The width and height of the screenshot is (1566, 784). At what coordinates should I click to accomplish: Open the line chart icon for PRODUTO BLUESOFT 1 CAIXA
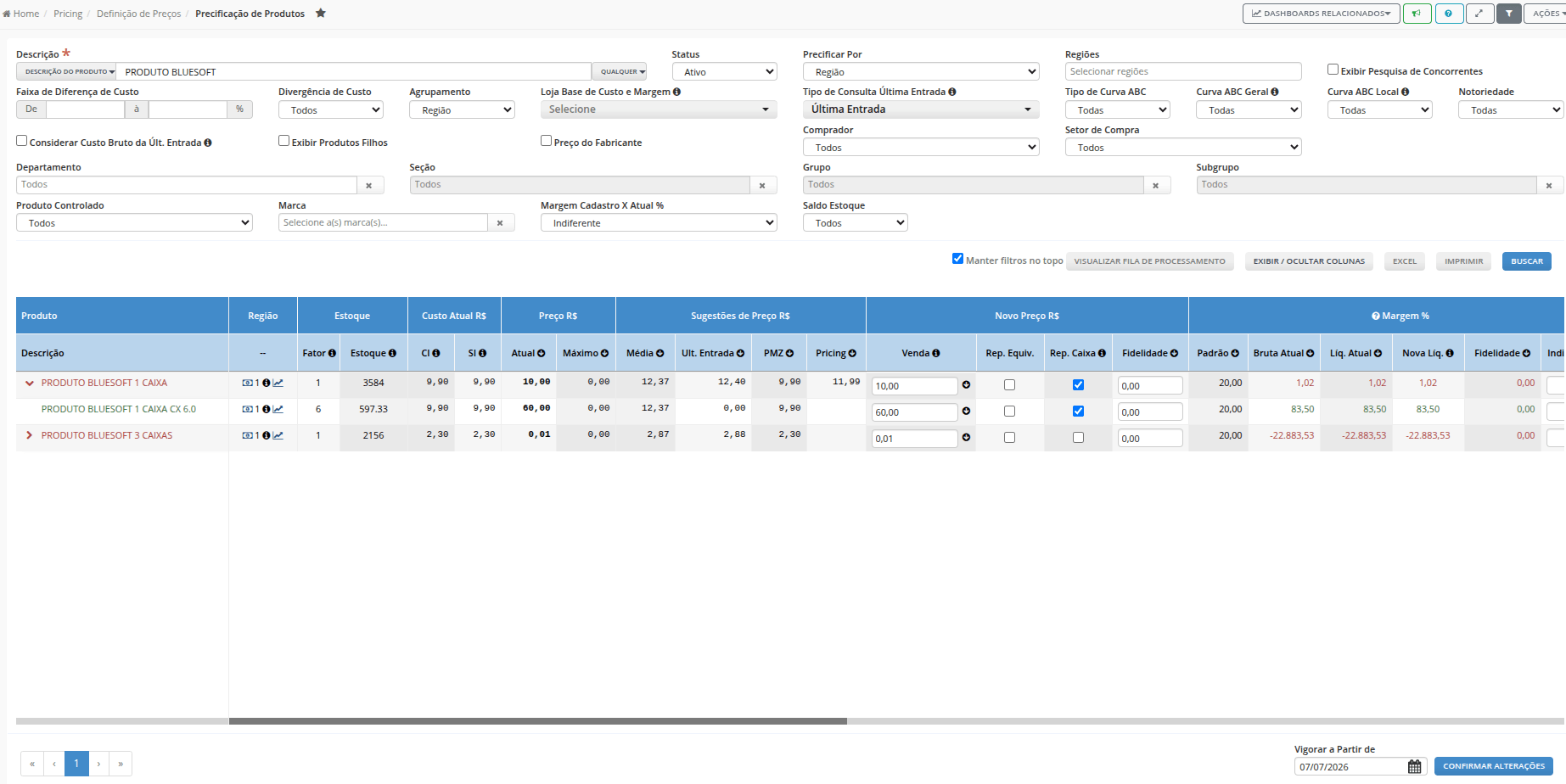click(x=278, y=383)
